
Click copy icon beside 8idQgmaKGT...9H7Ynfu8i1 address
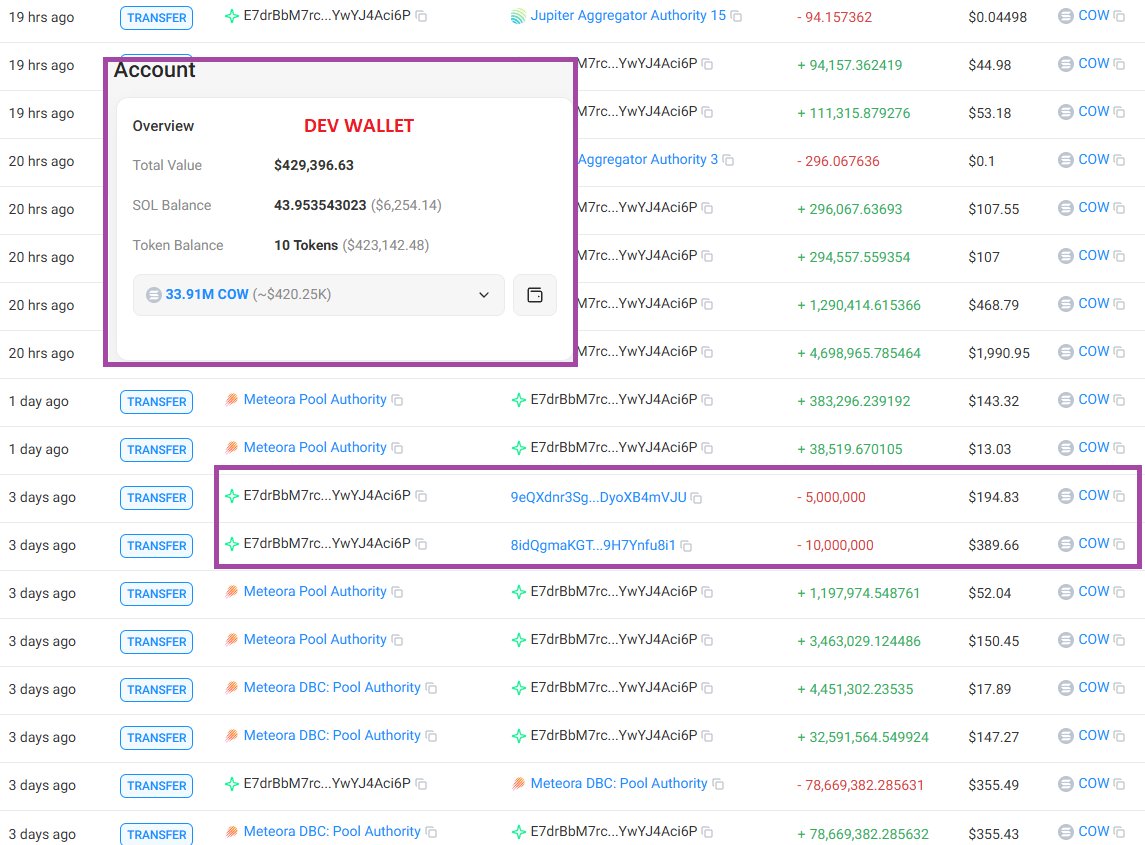(686, 546)
